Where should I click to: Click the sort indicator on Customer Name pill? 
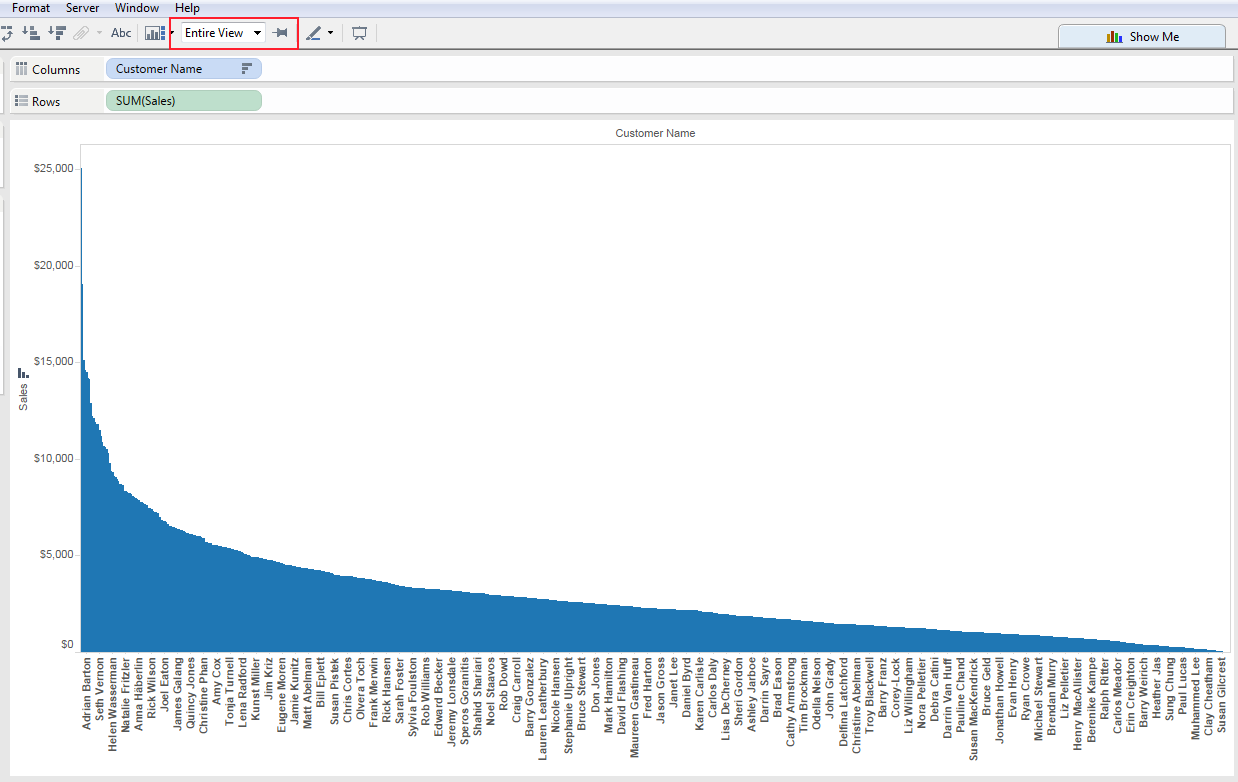pyautogui.click(x=247, y=69)
